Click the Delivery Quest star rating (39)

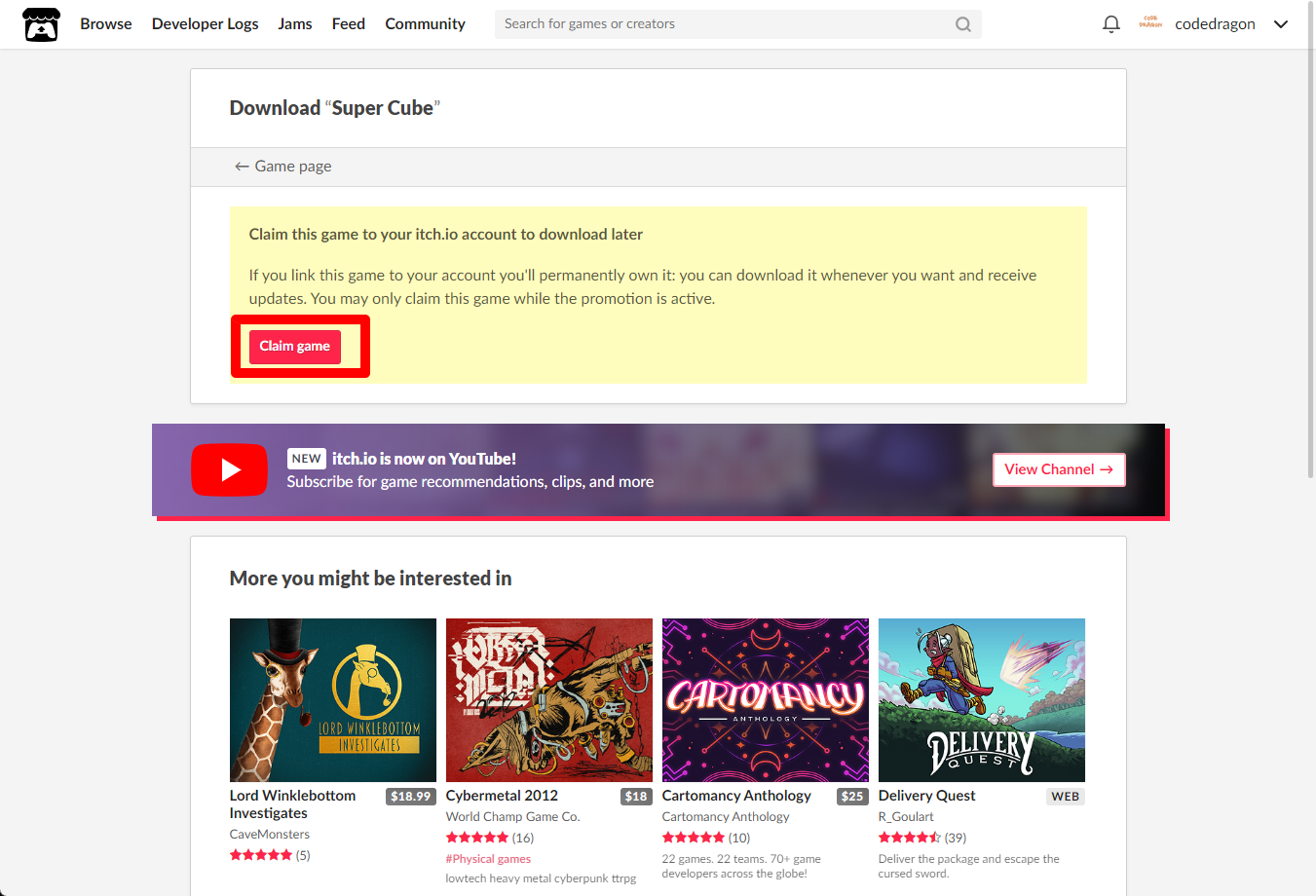[922, 838]
